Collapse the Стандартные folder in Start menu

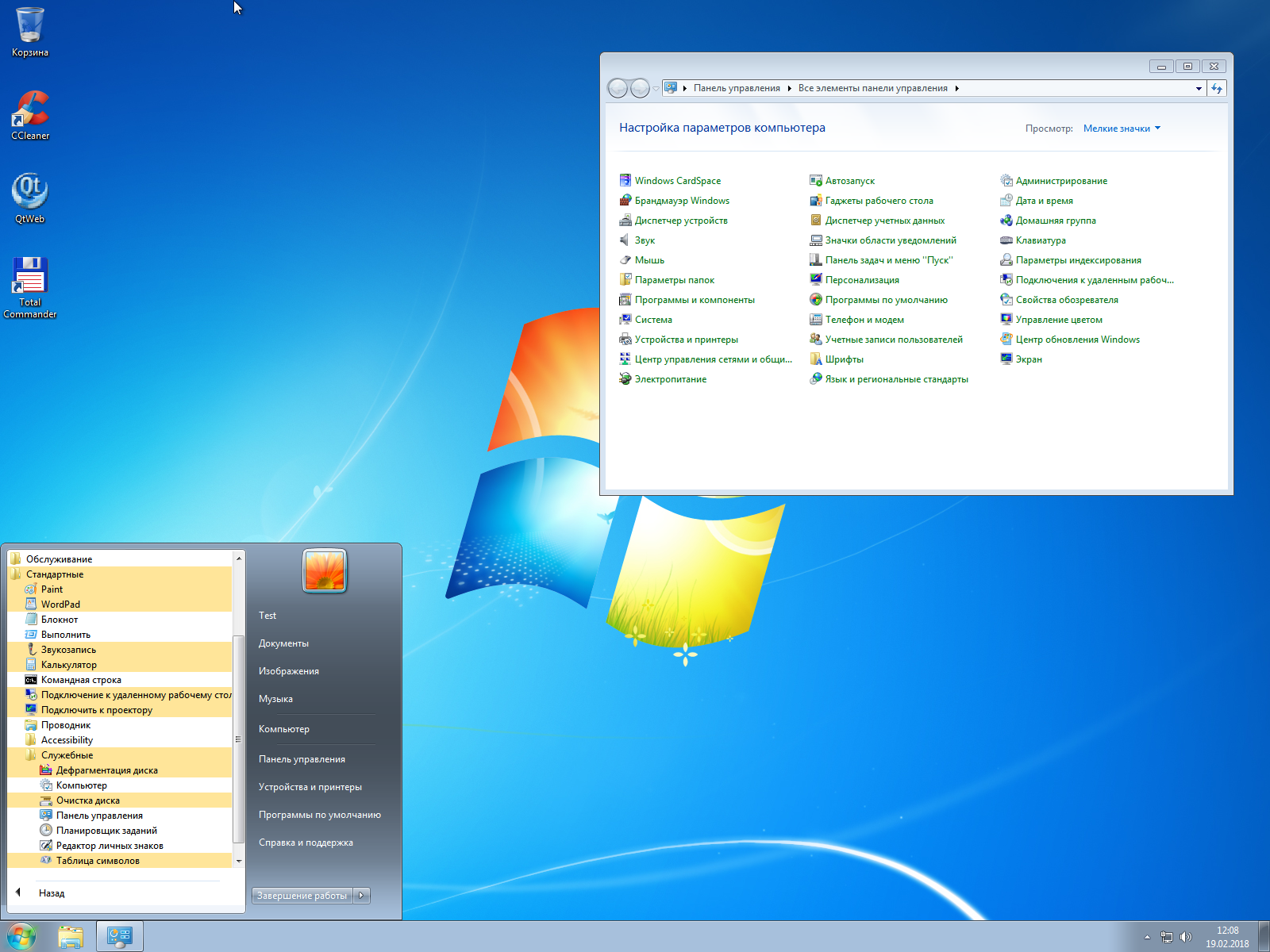[54, 574]
